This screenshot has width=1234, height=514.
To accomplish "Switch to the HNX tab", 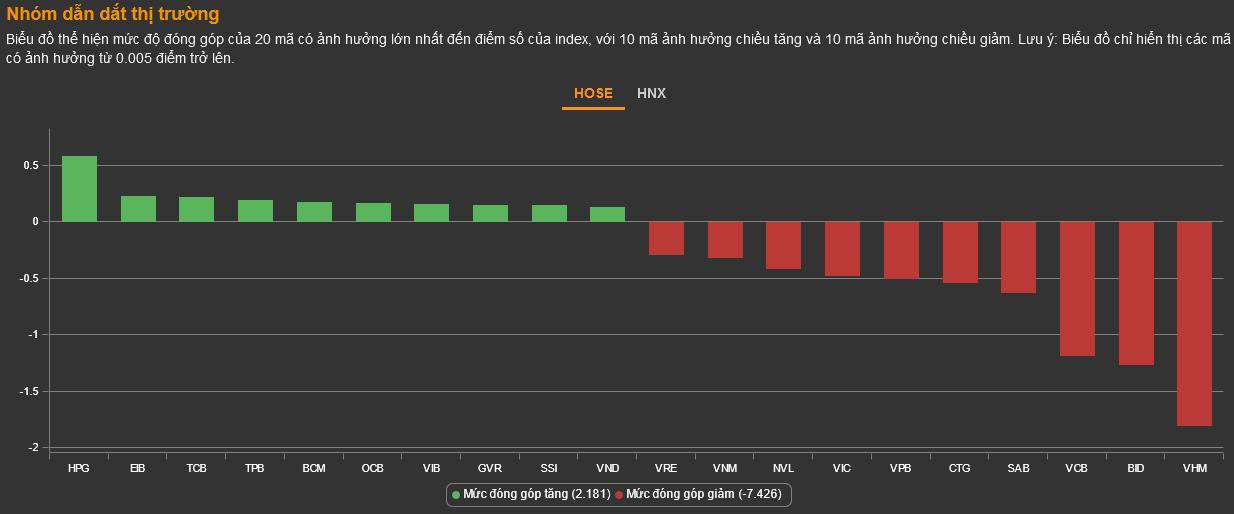I will pyautogui.click(x=651, y=93).
